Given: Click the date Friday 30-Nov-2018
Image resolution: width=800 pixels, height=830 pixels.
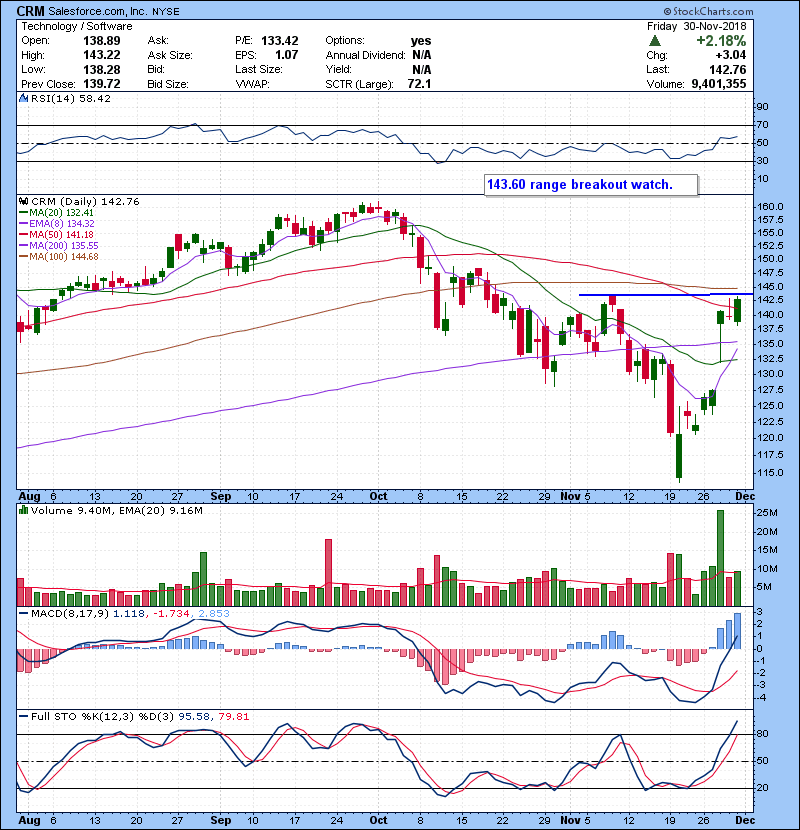Looking at the screenshot, I should [696, 26].
